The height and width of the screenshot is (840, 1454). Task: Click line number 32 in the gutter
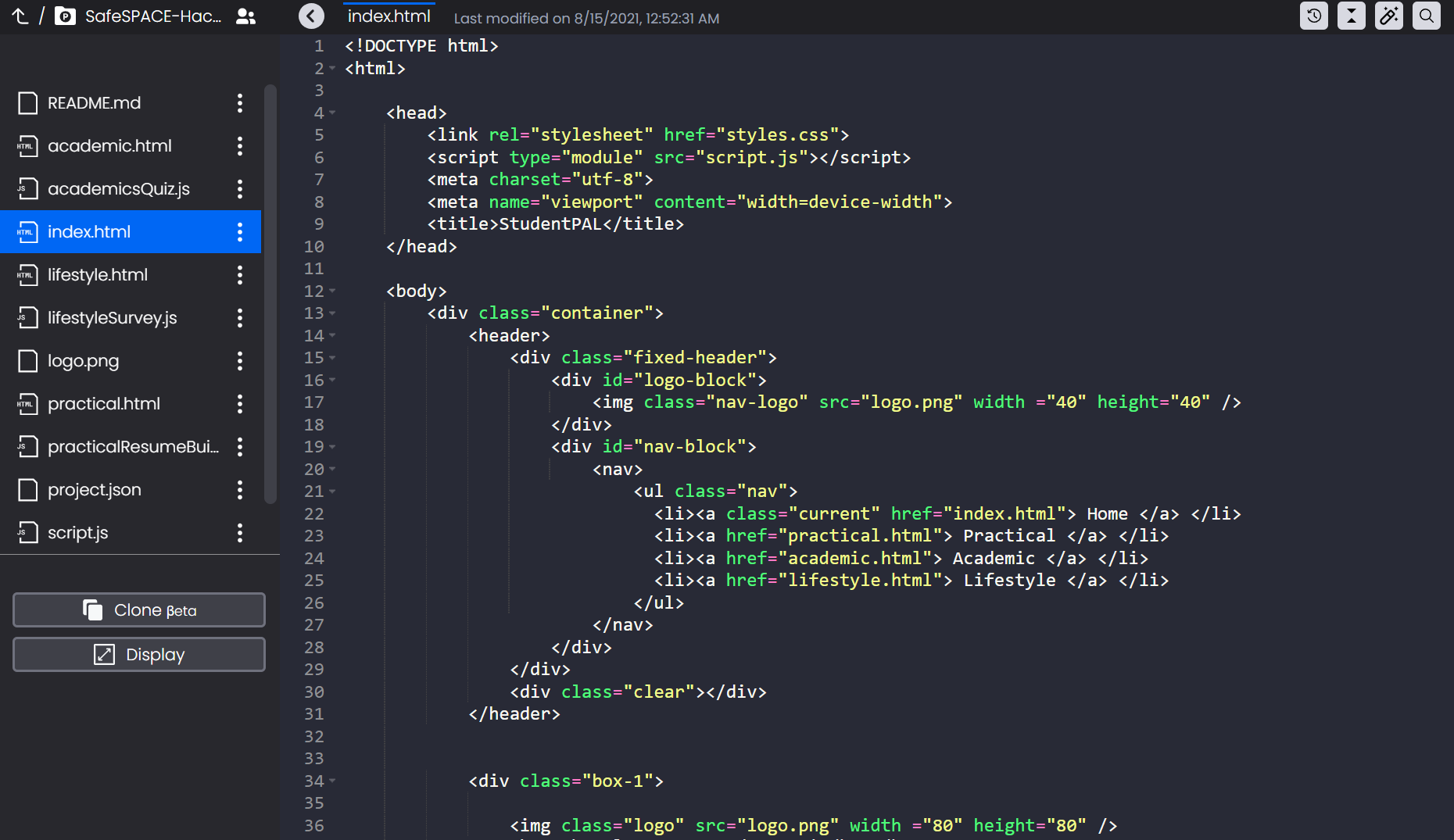click(314, 737)
